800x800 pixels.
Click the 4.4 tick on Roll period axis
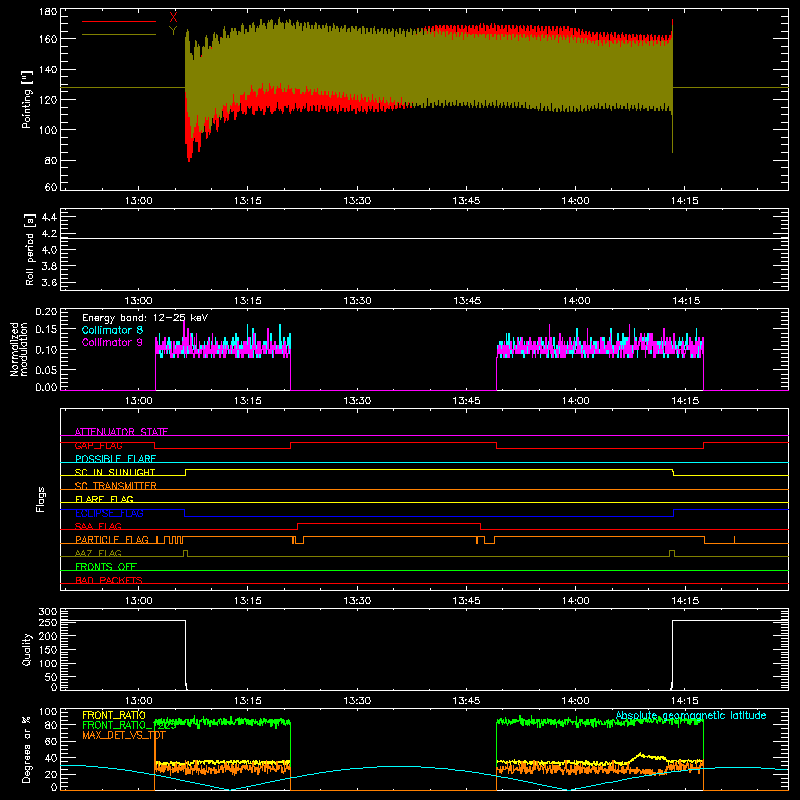pos(49,217)
